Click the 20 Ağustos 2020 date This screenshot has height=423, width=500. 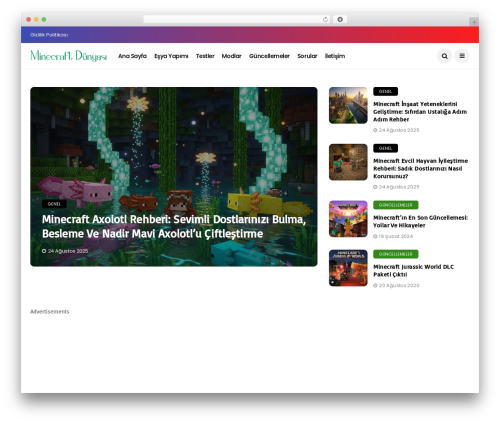[x=396, y=285]
